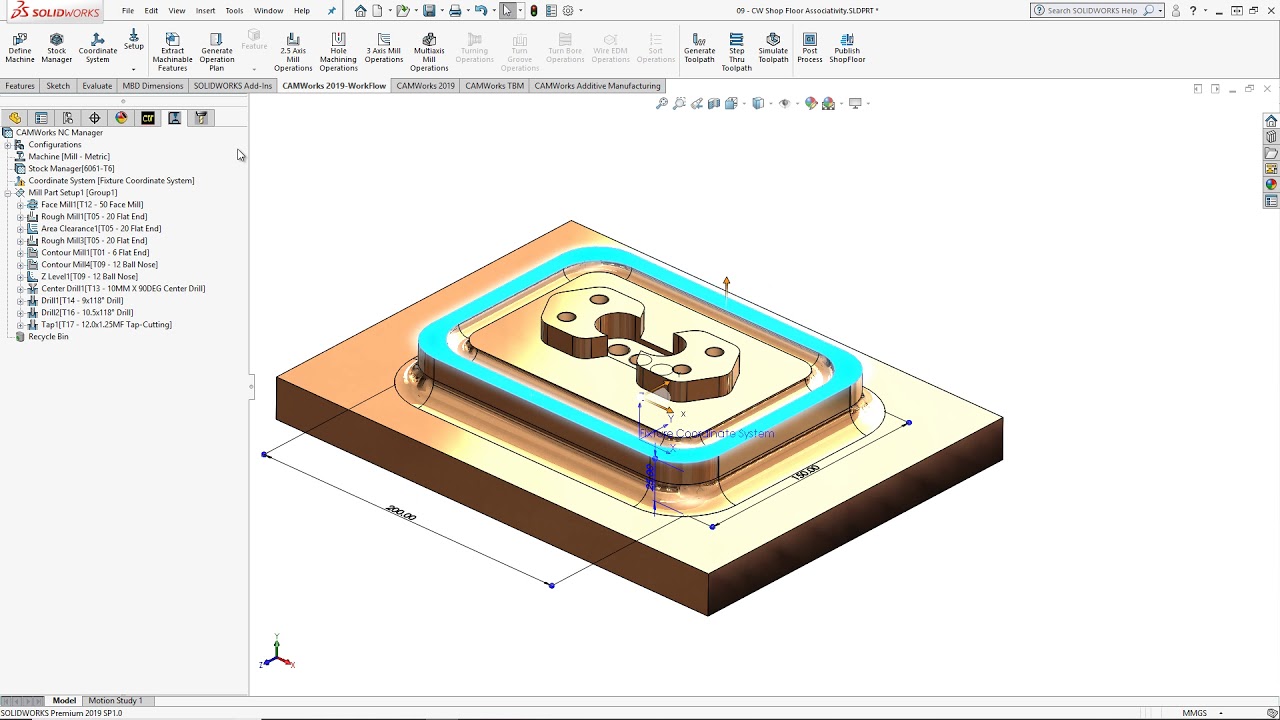Select the Coordinate System command

tap(98, 49)
